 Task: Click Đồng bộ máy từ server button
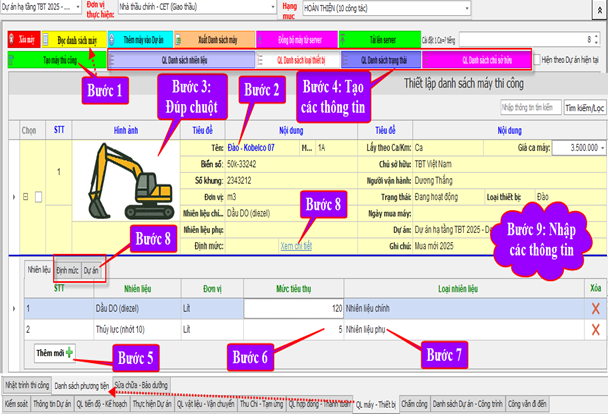coord(284,39)
